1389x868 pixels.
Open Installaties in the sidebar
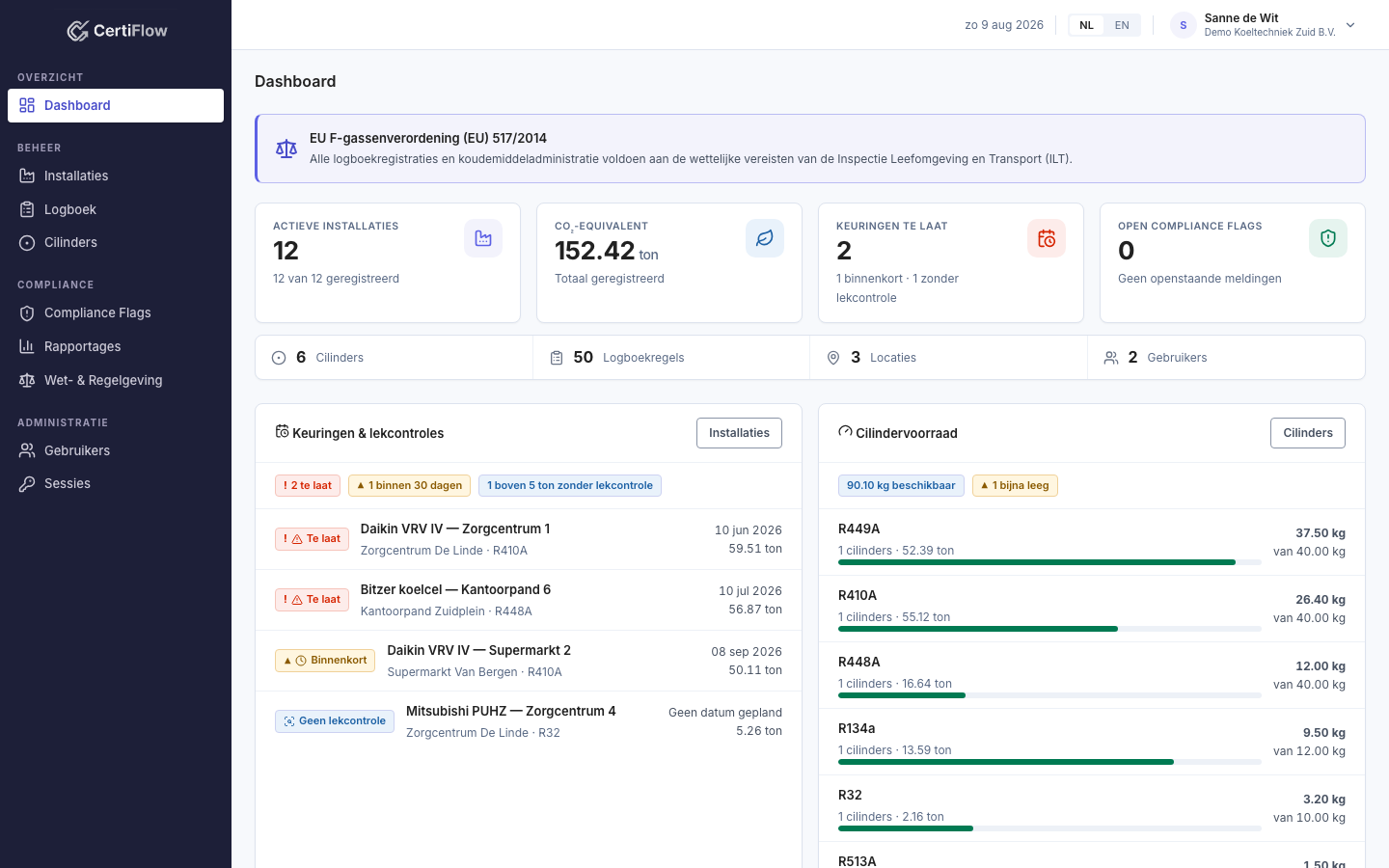[116, 176]
